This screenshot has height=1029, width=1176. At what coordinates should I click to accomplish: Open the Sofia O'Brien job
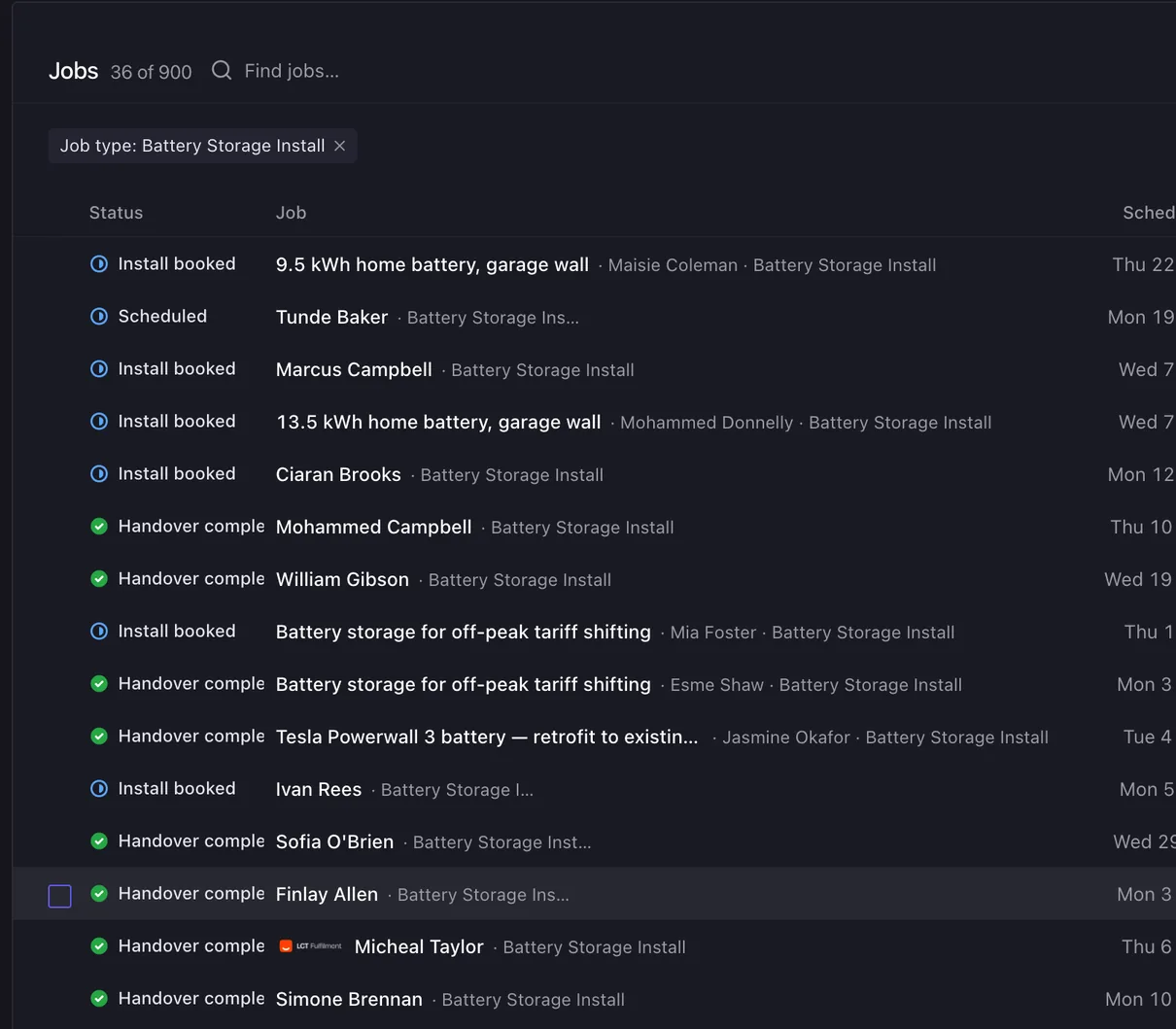click(x=334, y=842)
